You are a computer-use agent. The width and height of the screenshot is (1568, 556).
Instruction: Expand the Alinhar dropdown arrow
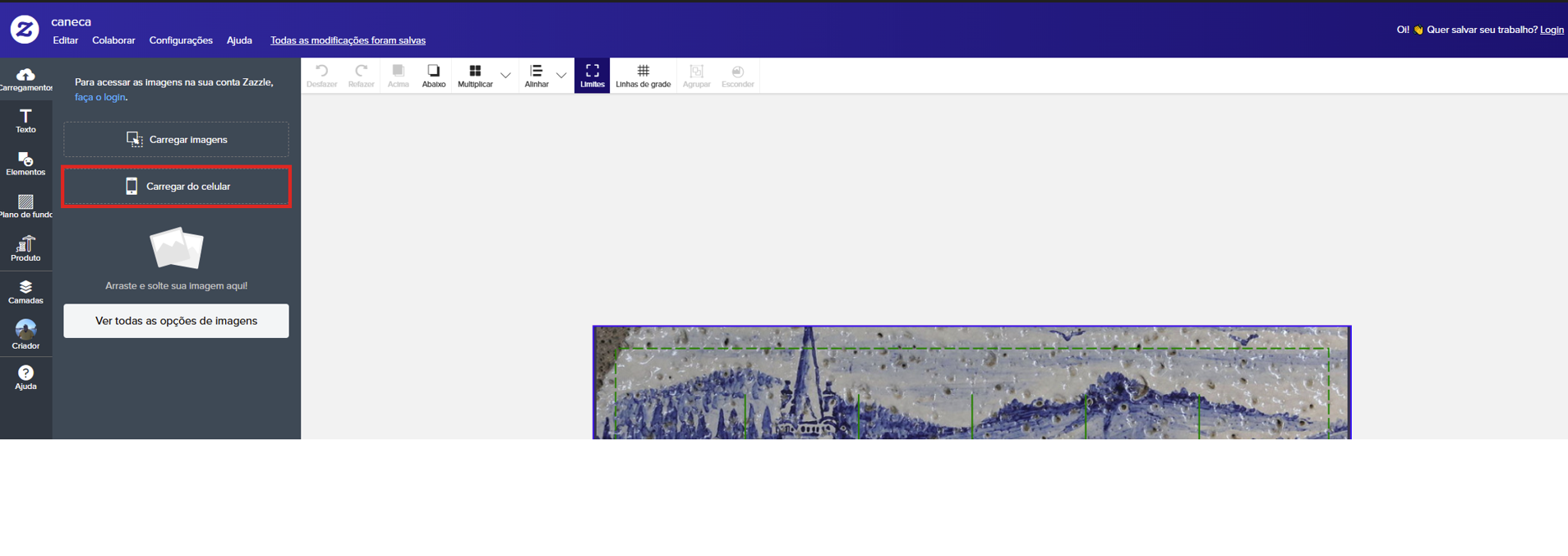561,76
